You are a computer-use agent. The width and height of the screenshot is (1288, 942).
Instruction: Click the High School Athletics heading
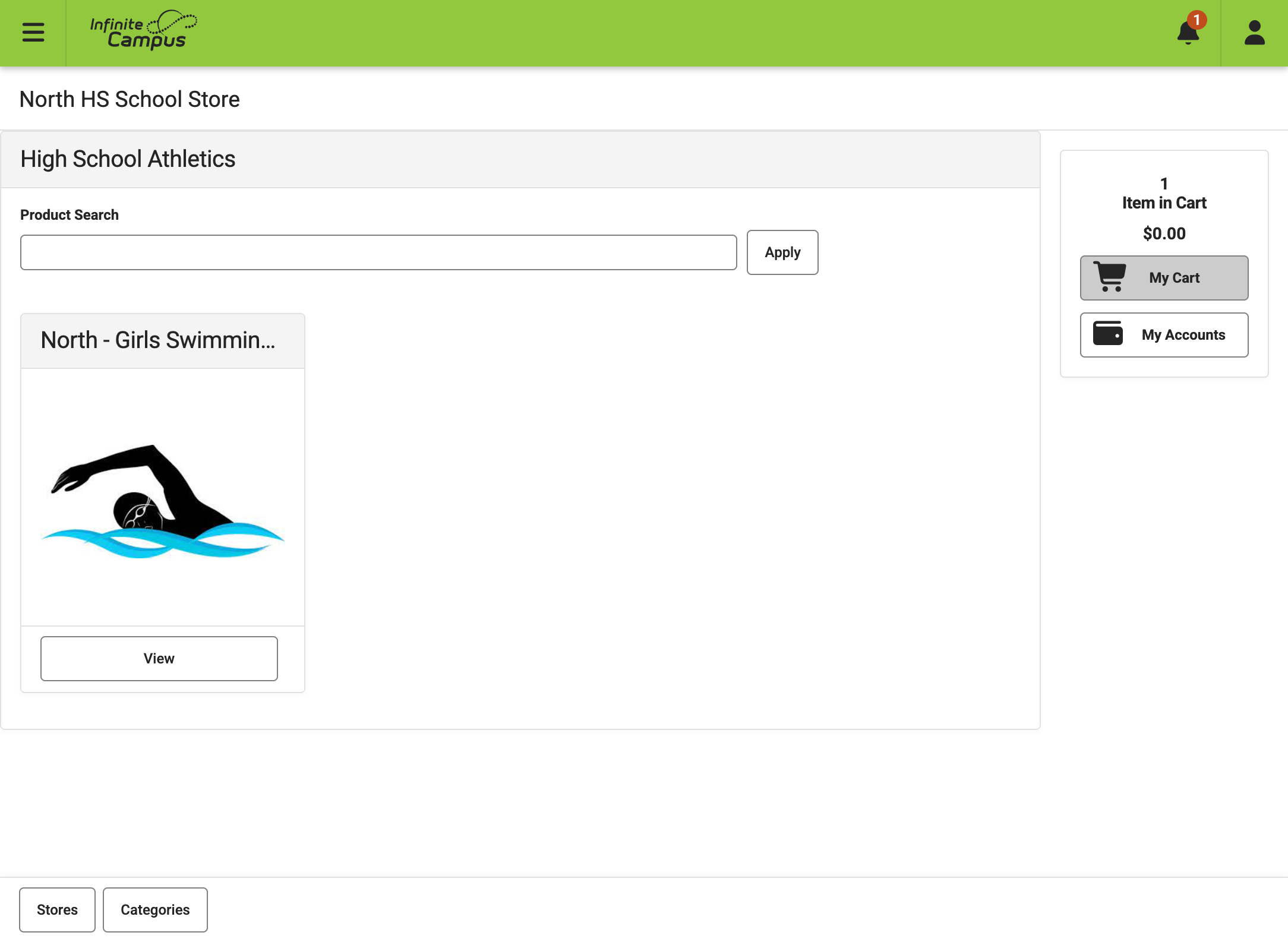(128, 159)
